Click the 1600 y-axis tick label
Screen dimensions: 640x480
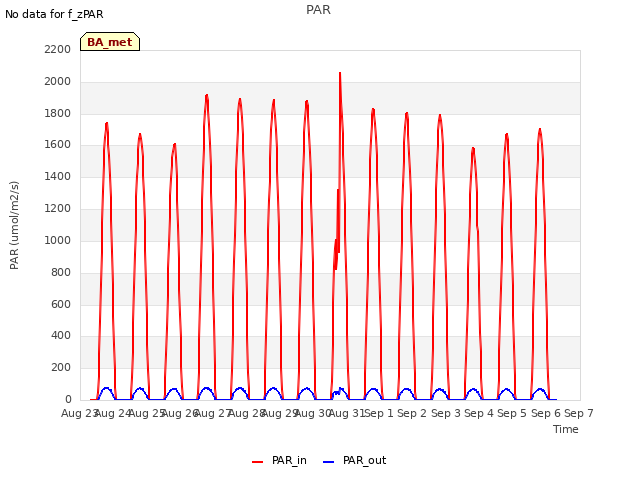(58, 144)
